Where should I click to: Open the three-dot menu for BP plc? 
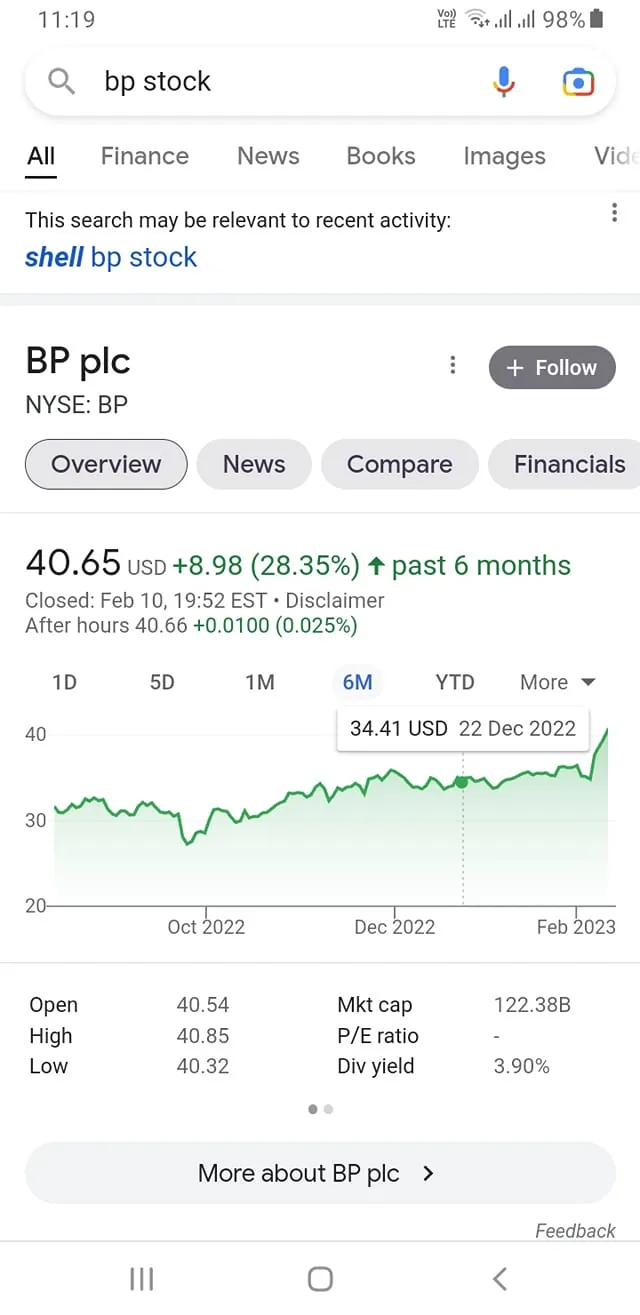(x=452, y=365)
